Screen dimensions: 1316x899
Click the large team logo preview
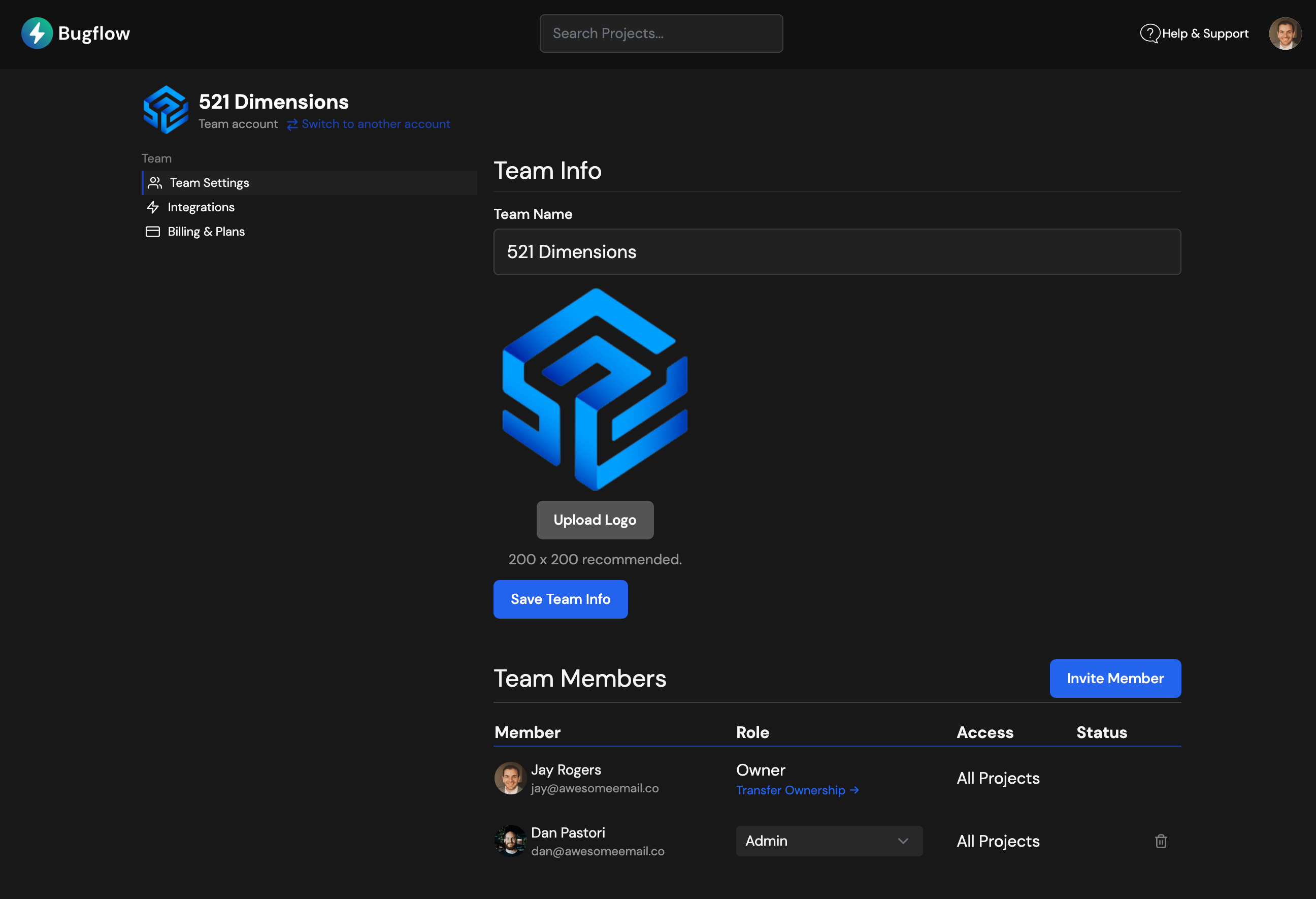tap(595, 390)
